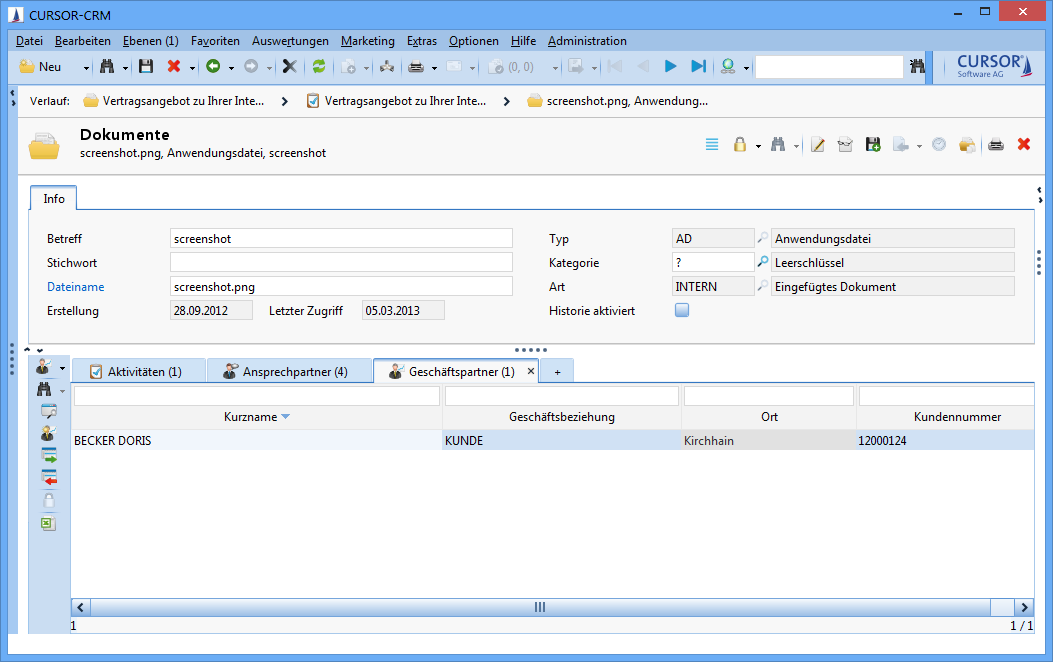Viewport: 1053px width, 662px height.
Task: Open the Auswertungen menu
Action: (x=290, y=41)
